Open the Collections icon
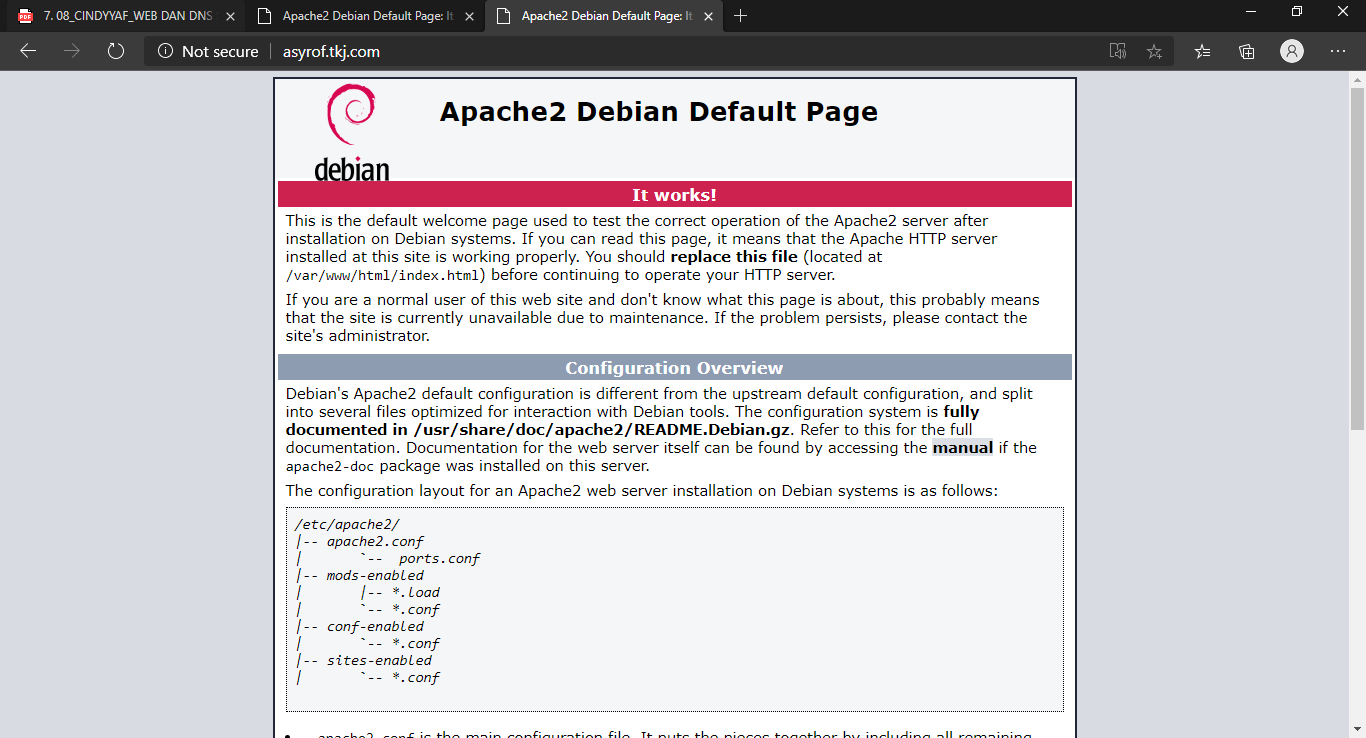1366x738 pixels. tap(1247, 51)
